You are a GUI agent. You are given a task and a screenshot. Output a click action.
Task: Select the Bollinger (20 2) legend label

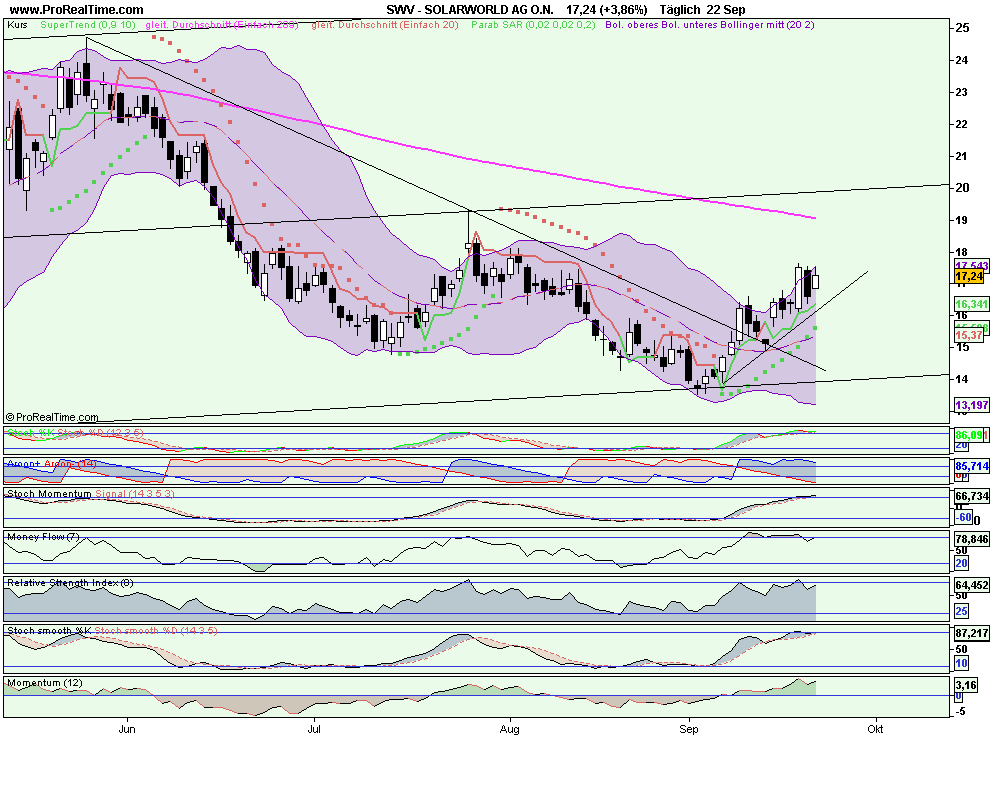coord(710,25)
